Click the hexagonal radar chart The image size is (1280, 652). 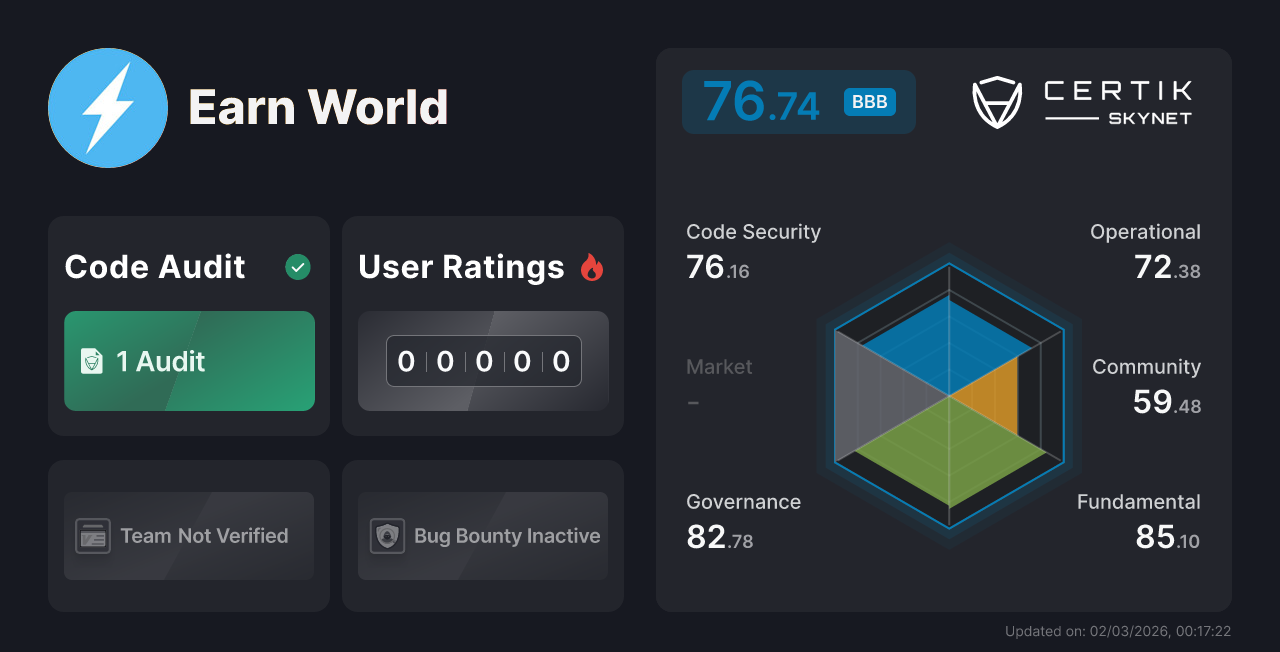coord(947,398)
